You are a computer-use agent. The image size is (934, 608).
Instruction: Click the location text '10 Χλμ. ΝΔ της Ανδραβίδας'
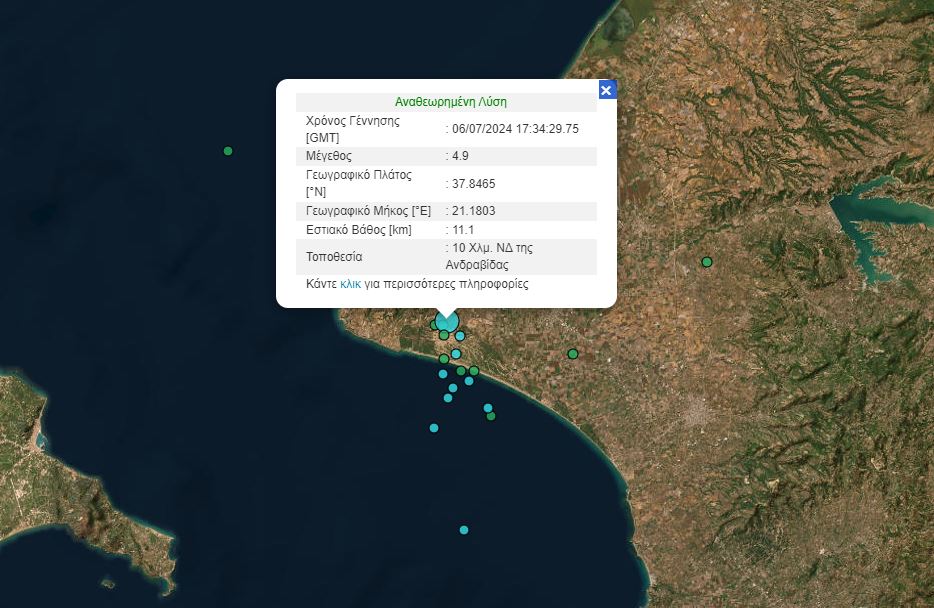coord(492,256)
